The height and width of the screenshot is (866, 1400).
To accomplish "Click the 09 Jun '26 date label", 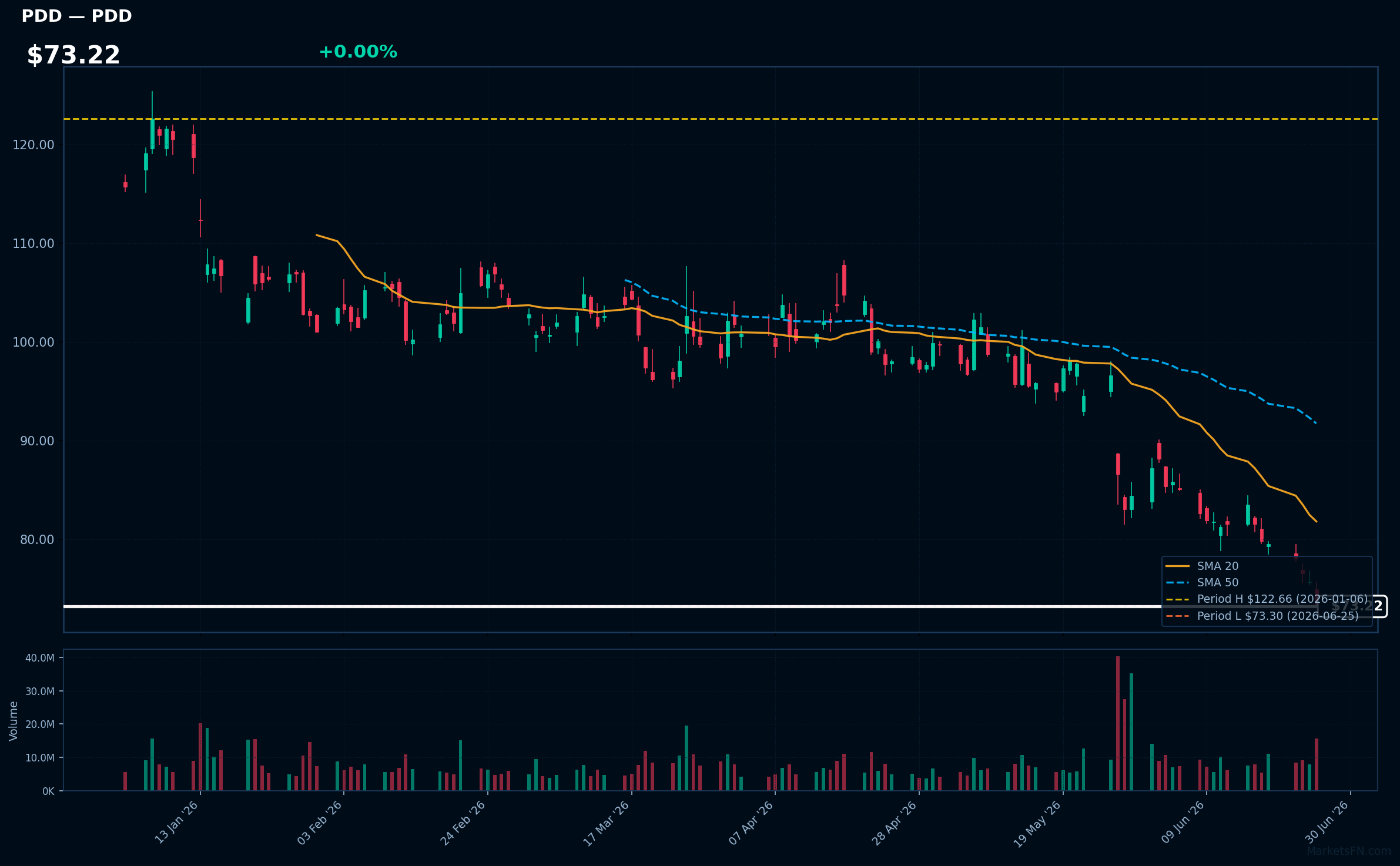I will 1183,822.
